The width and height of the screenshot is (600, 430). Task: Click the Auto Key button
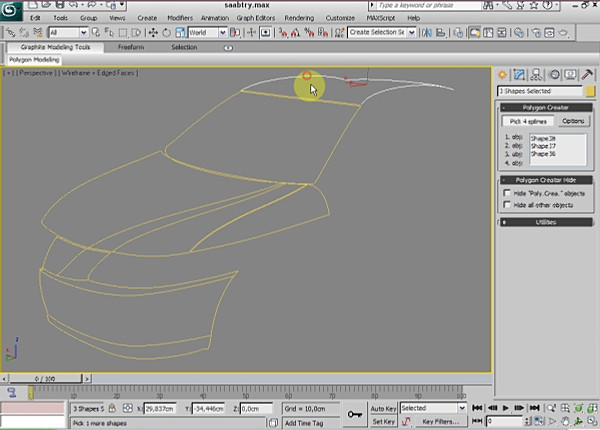pos(383,409)
